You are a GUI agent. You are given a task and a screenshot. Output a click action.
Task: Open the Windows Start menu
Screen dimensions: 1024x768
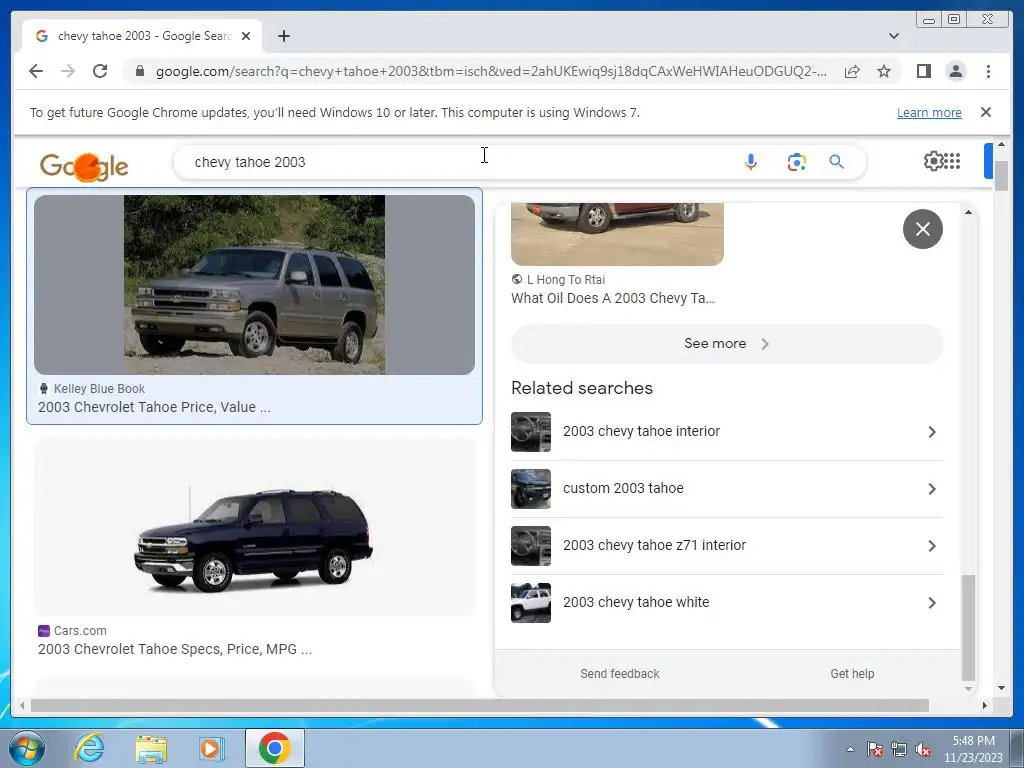pos(25,748)
